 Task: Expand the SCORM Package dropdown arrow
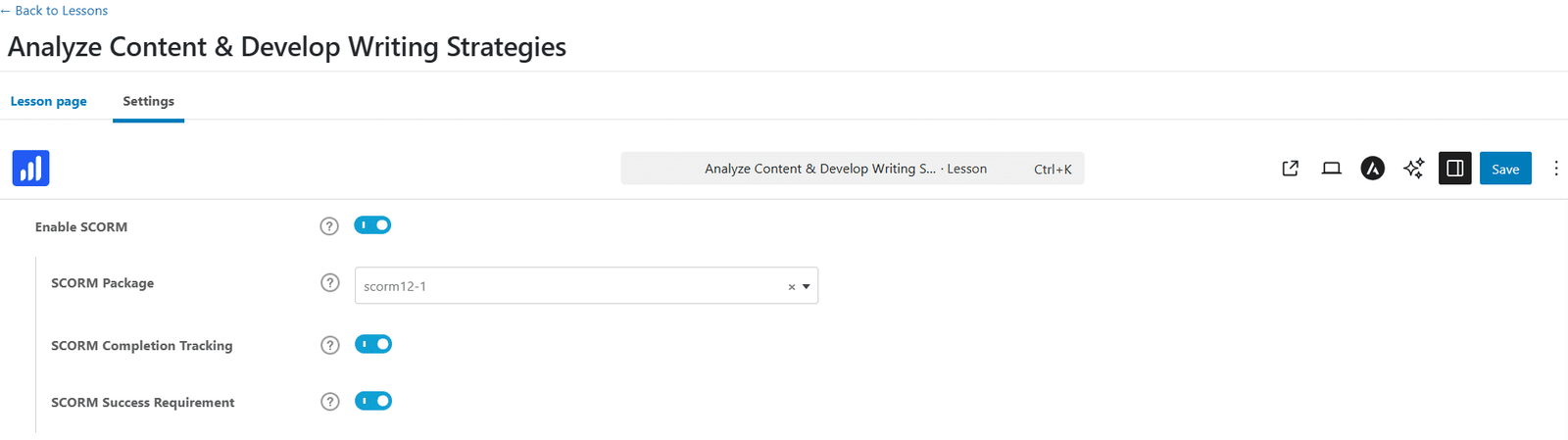point(807,286)
